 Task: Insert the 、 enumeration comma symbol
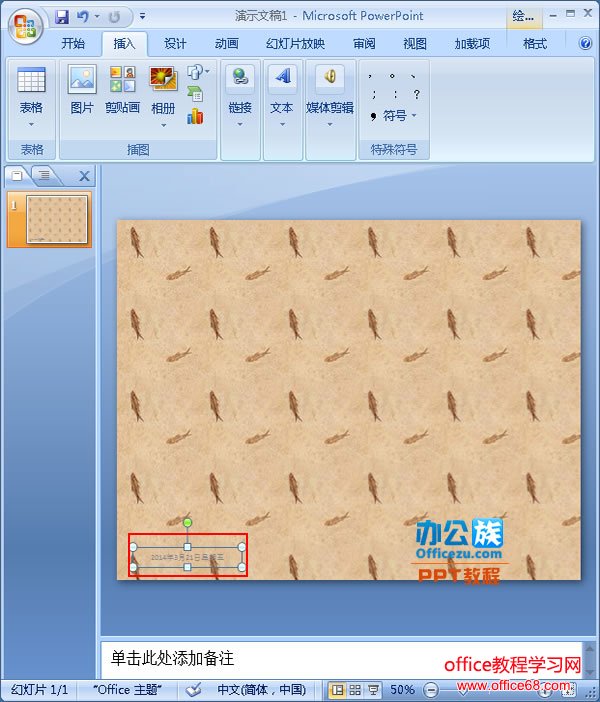413,76
